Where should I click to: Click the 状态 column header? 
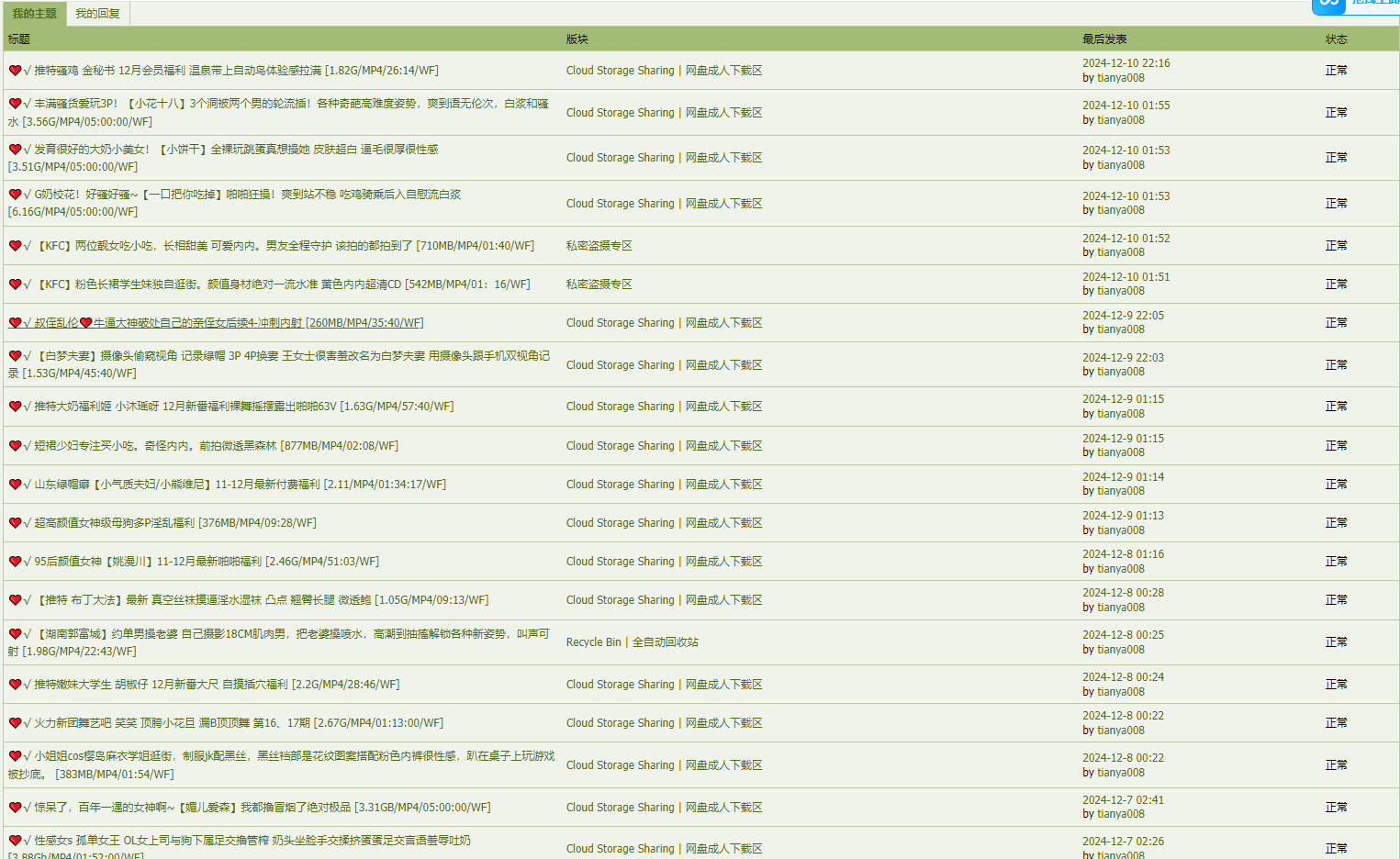pos(1336,39)
